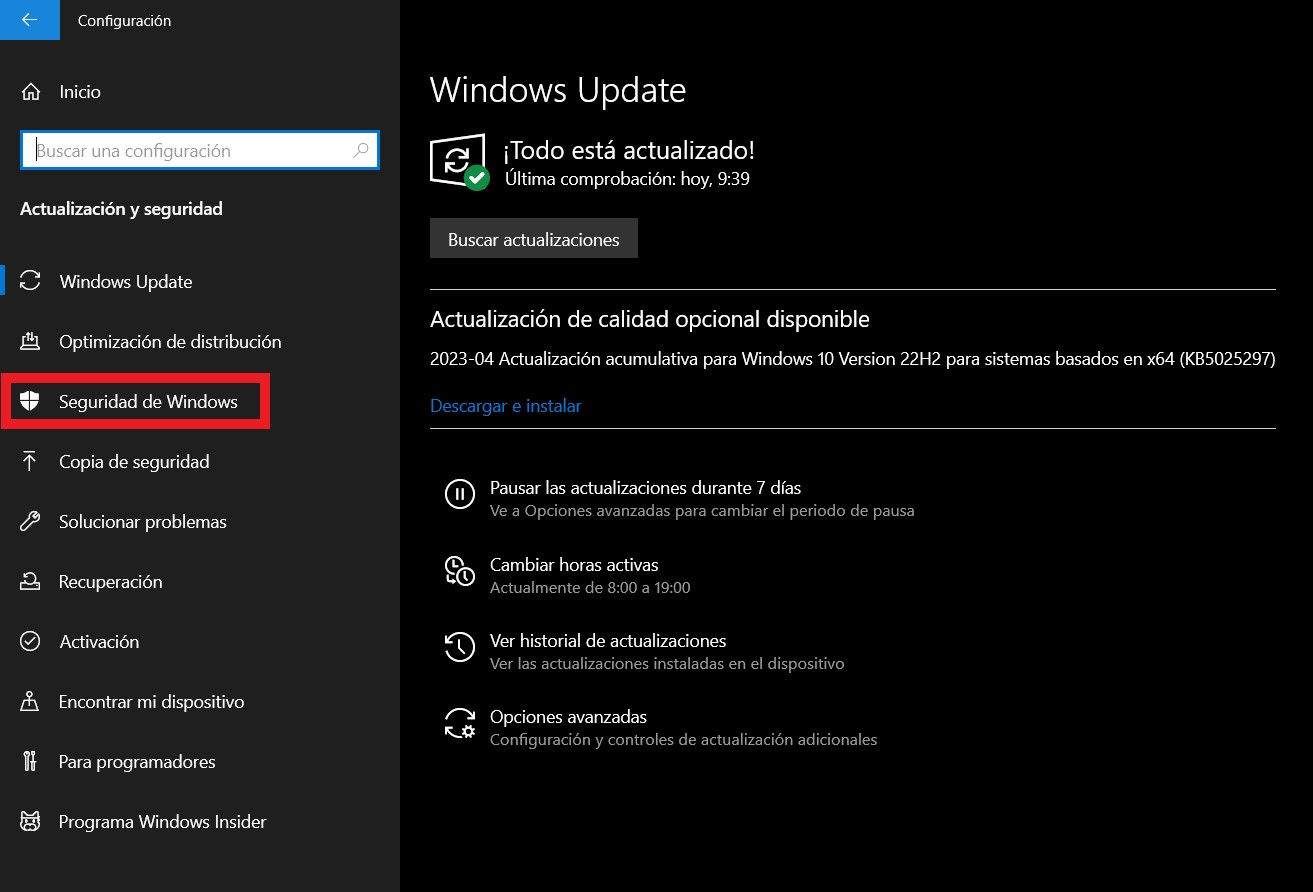
Task: Click the Optimización de distribución icon
Action: click(30, 341)
